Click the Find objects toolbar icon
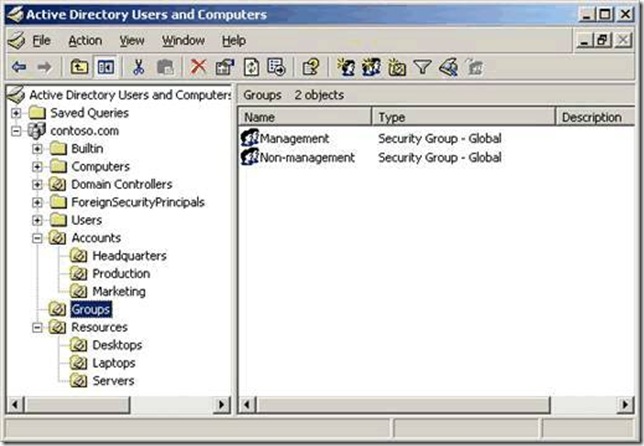The image size is (644, 446). [448, 67]
